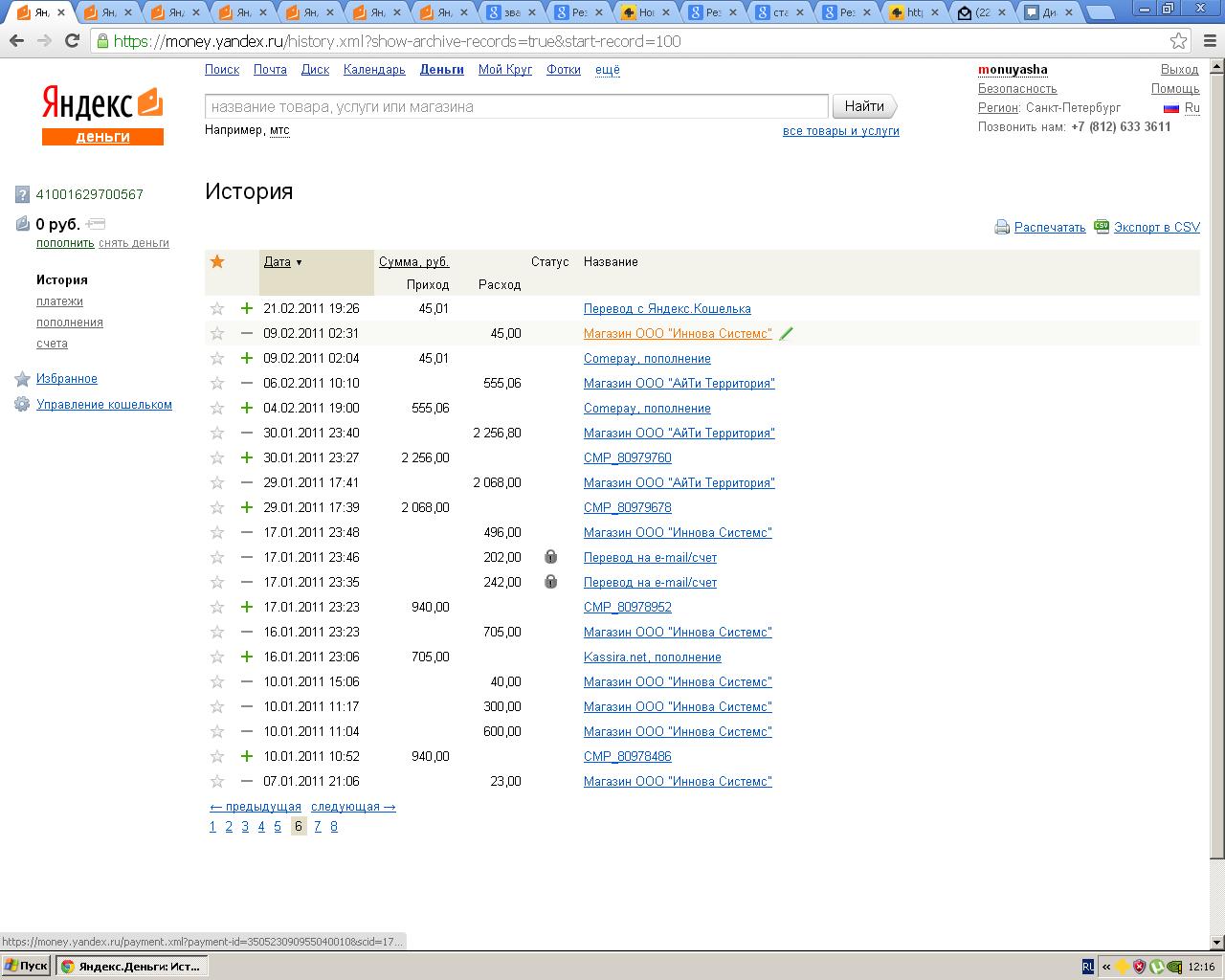Click the printer icon next to Распечатать
Image resolution: width=1225 pixels, height=980 pixels.
(1002, 227)
